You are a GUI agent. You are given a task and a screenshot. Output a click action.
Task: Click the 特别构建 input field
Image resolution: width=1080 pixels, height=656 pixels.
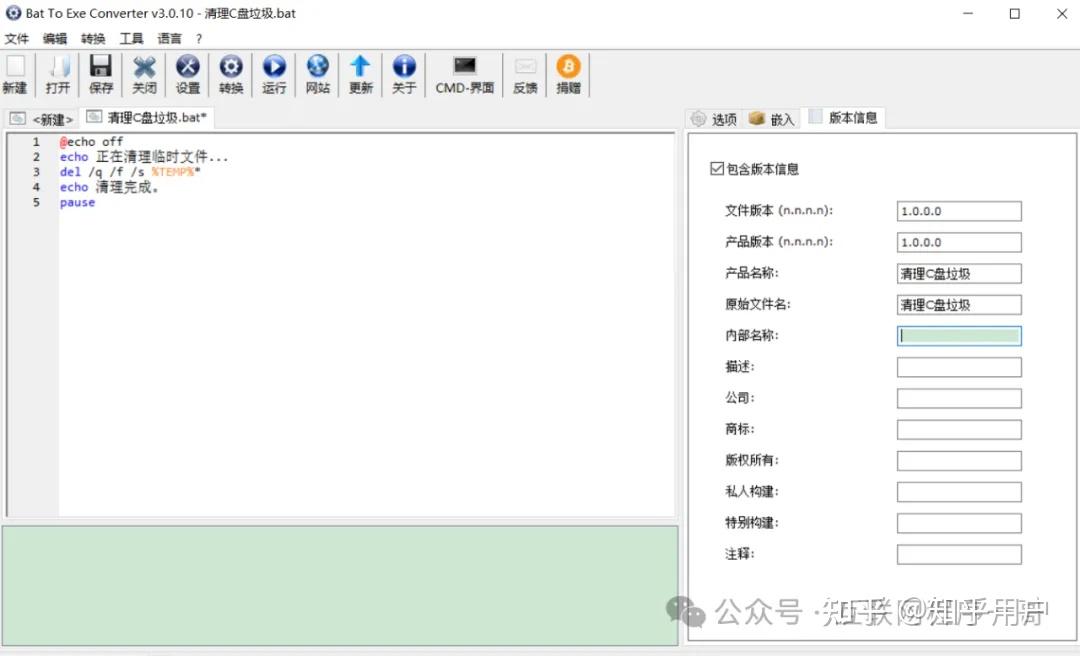coord(959,523)
